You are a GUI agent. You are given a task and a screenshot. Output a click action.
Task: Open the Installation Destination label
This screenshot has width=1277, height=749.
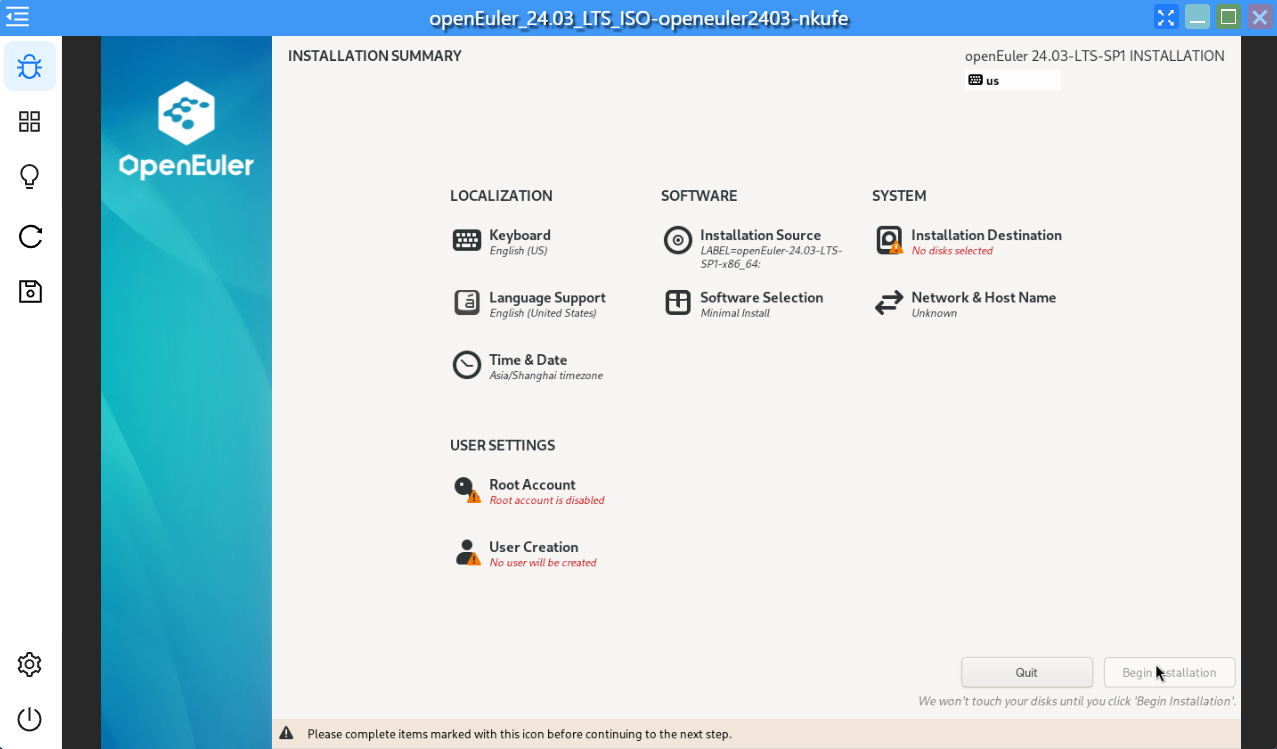pyautogui.click(x=986, y=235)
